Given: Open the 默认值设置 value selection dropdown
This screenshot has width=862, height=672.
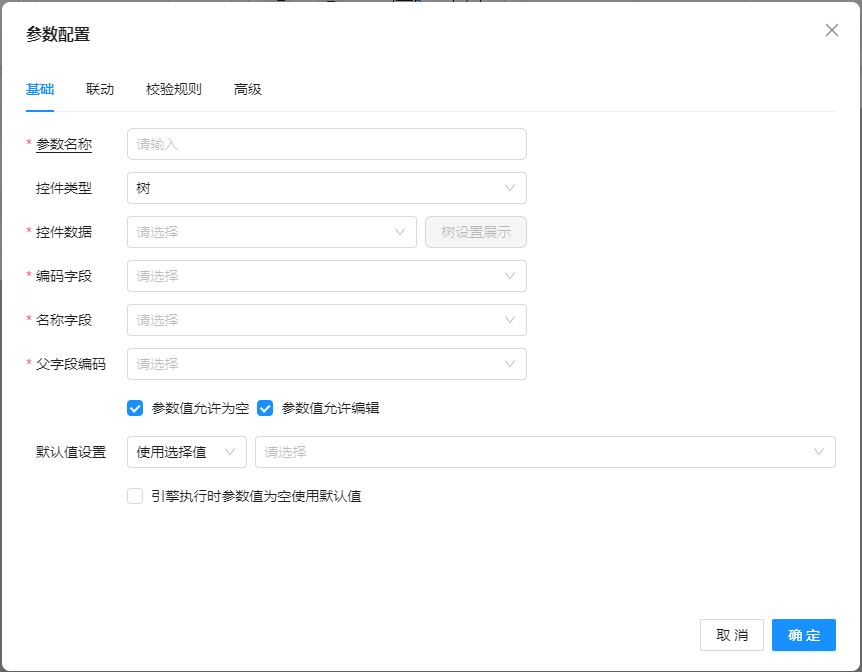Looking at the screenshot, I should pos(545,452).
